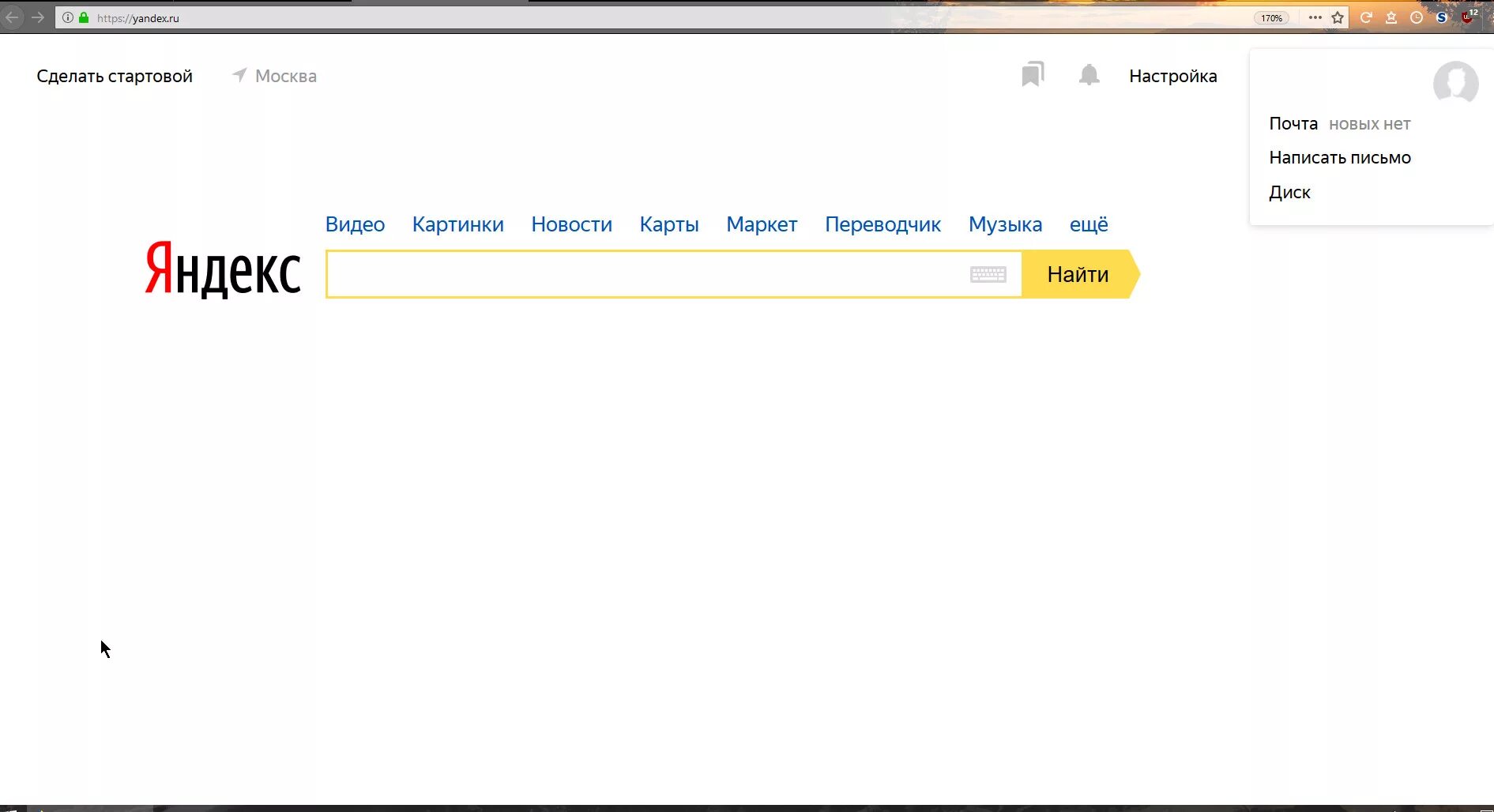Open the Картинки service tab
Screen dimensions: 1494x812
(x=458, y=224)
